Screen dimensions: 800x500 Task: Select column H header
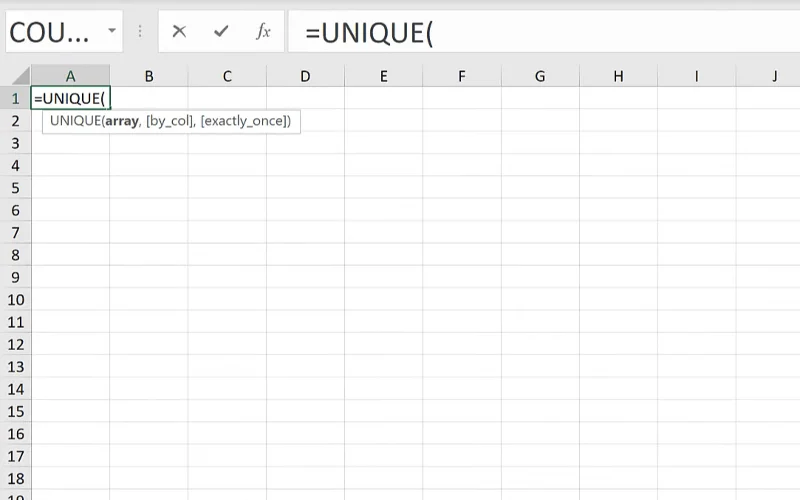pyautogui.click(x=618, y=76)
